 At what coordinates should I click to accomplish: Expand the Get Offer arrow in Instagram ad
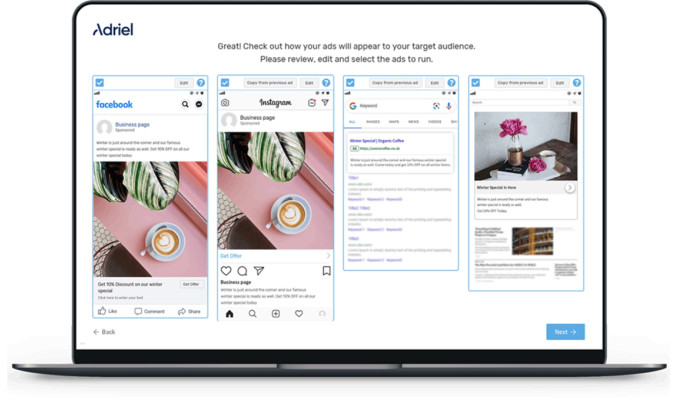(x=327, y=255)
